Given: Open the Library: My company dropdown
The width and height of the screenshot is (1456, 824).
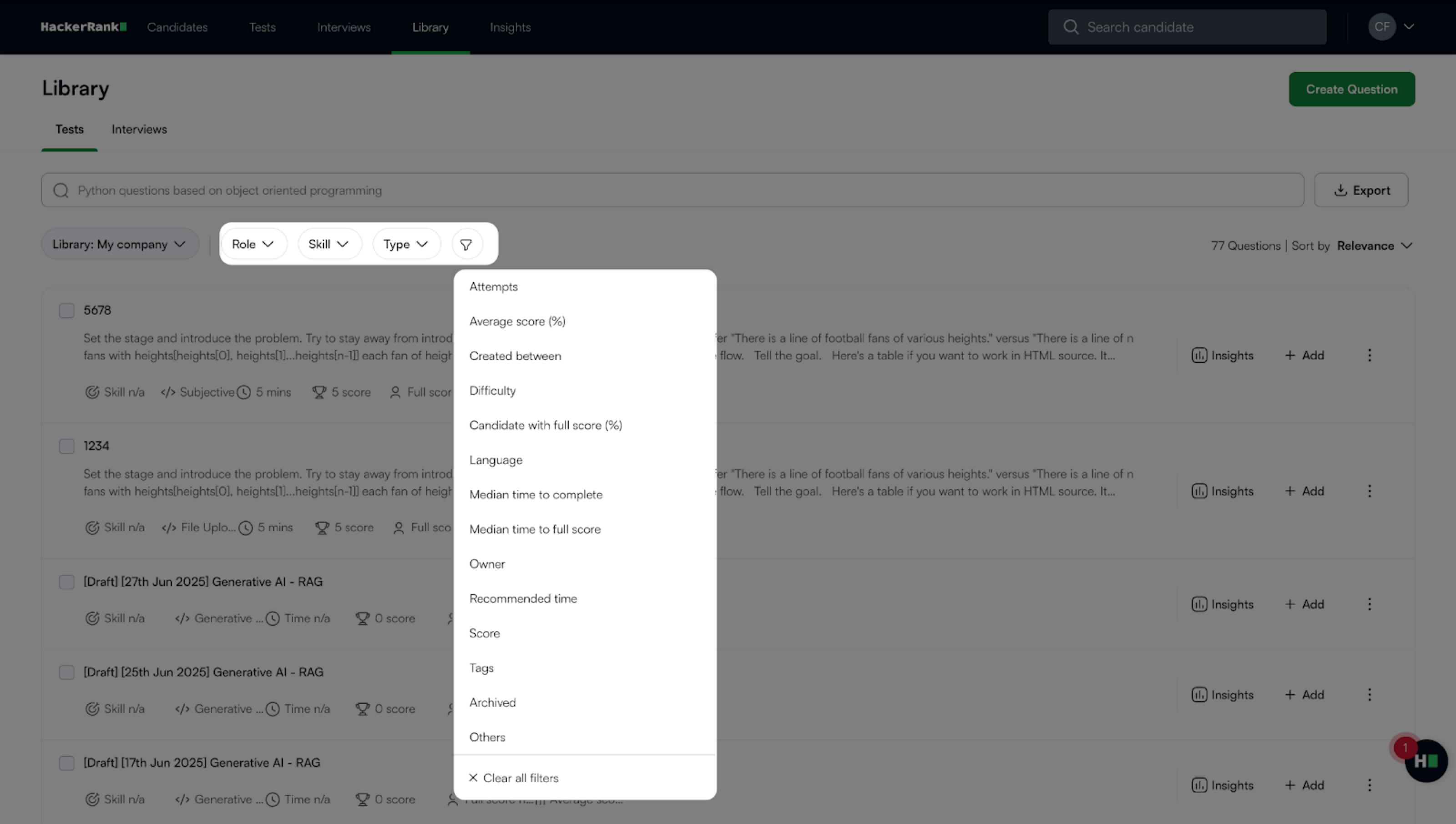Looking at the screenshot, I should pos(120,245).
